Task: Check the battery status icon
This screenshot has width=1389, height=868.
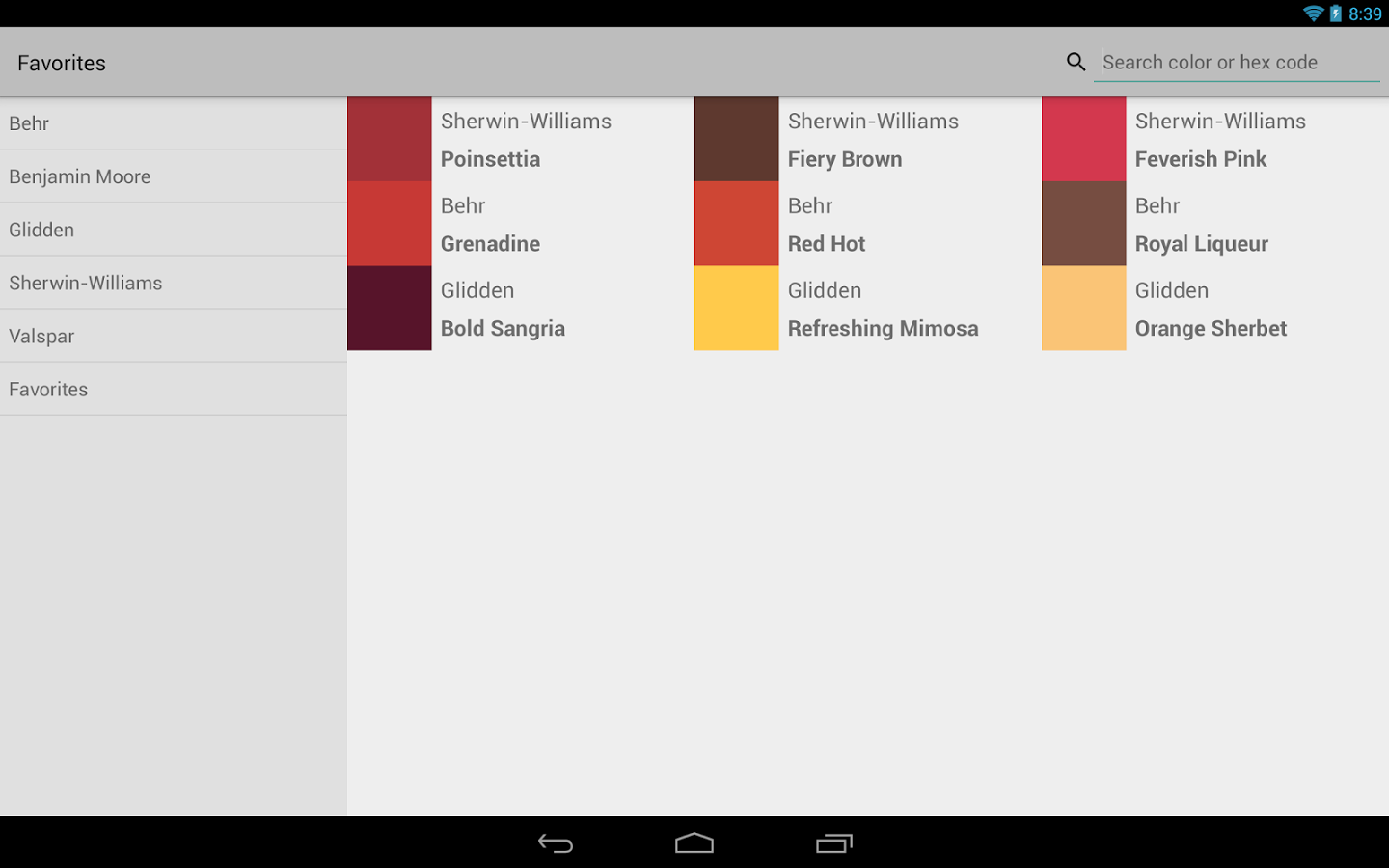Action: point(1336,14)
